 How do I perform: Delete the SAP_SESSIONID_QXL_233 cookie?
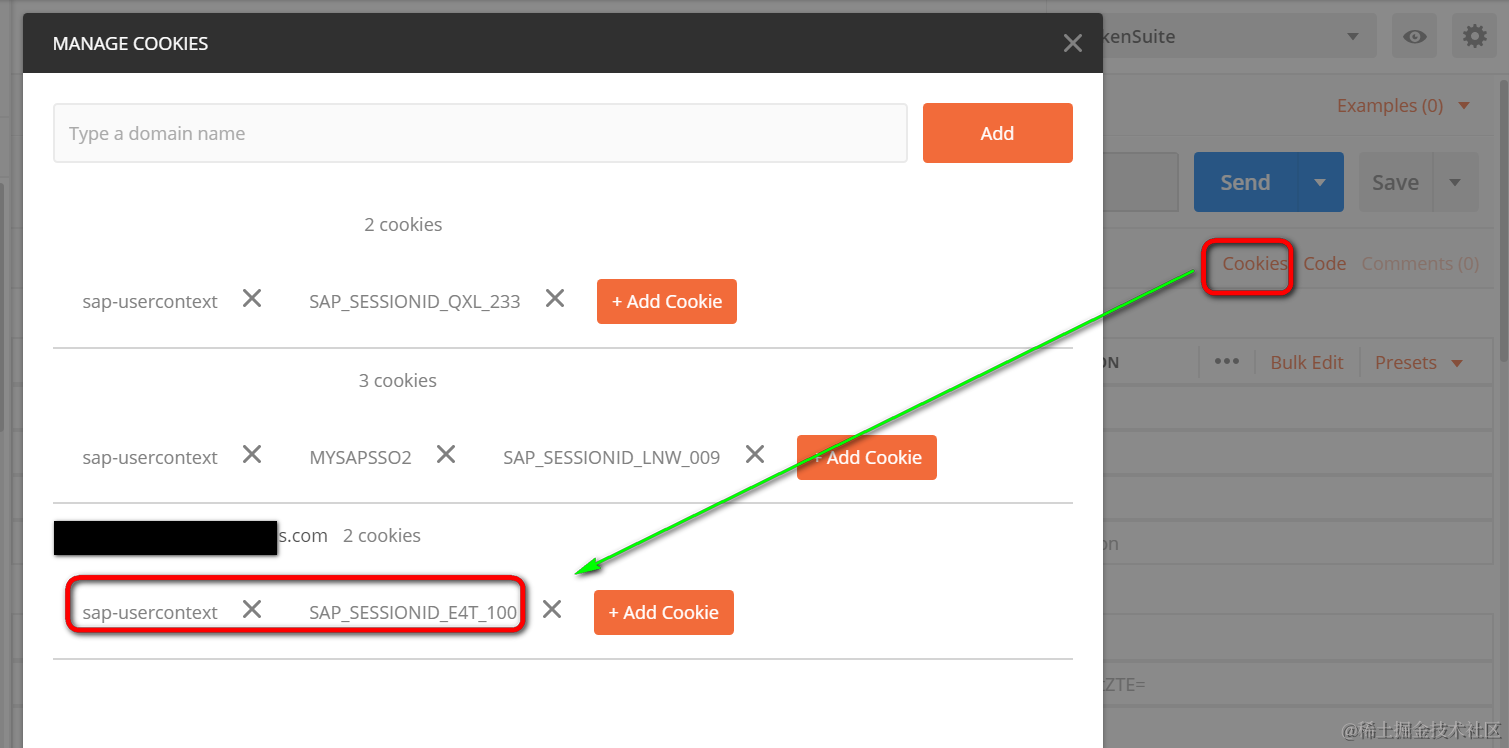pos(555,299)
